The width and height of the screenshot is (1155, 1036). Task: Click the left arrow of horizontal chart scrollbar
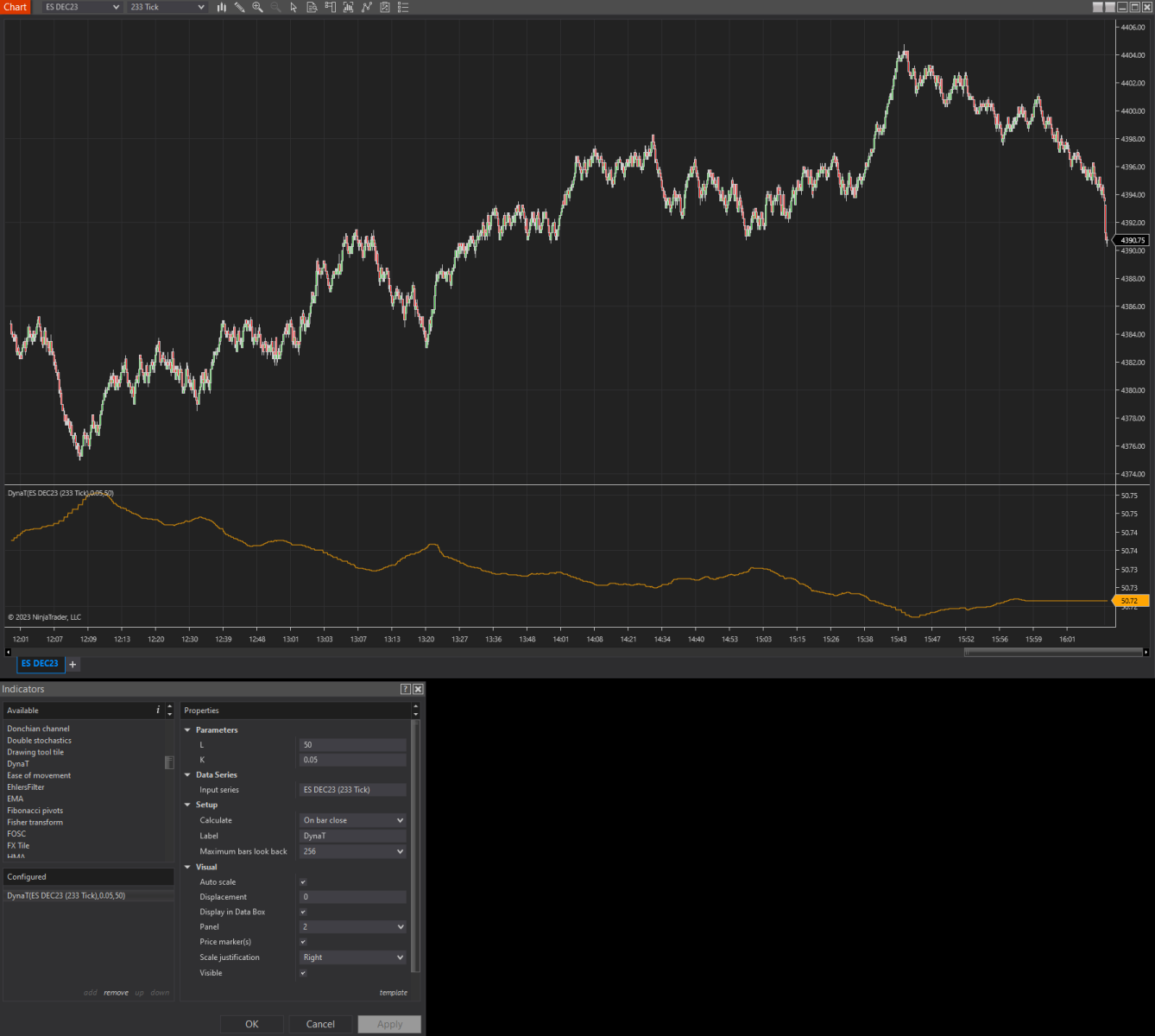click(9, 653)
